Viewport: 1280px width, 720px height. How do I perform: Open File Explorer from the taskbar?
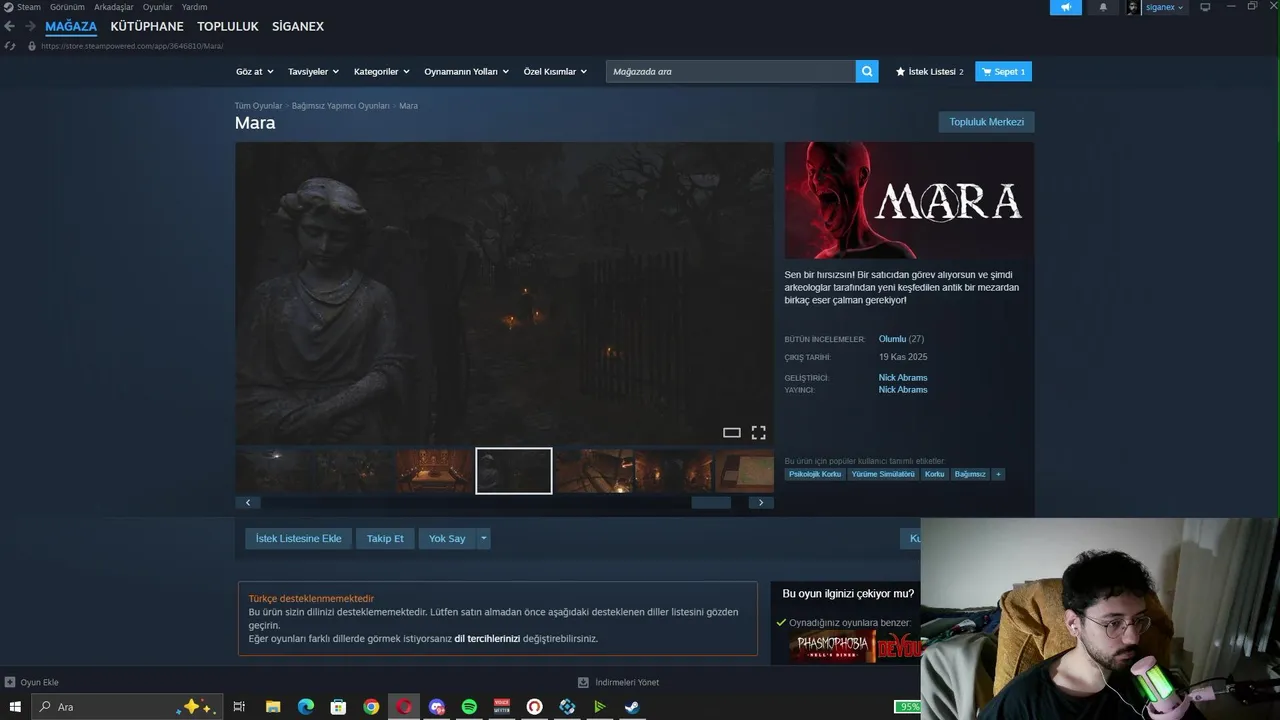coord(272,707)
